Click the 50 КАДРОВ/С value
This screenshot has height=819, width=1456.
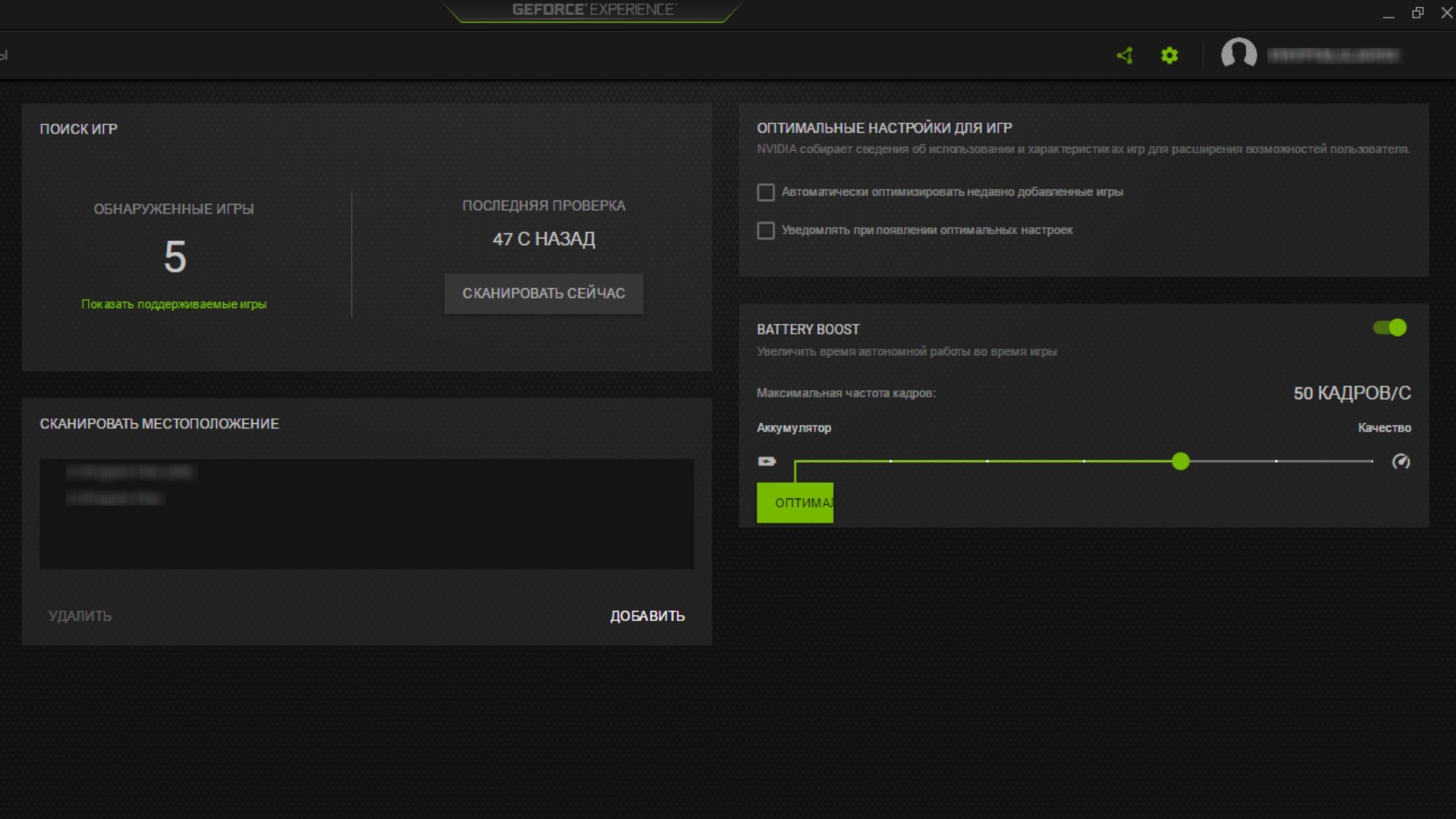point(1351,393)
